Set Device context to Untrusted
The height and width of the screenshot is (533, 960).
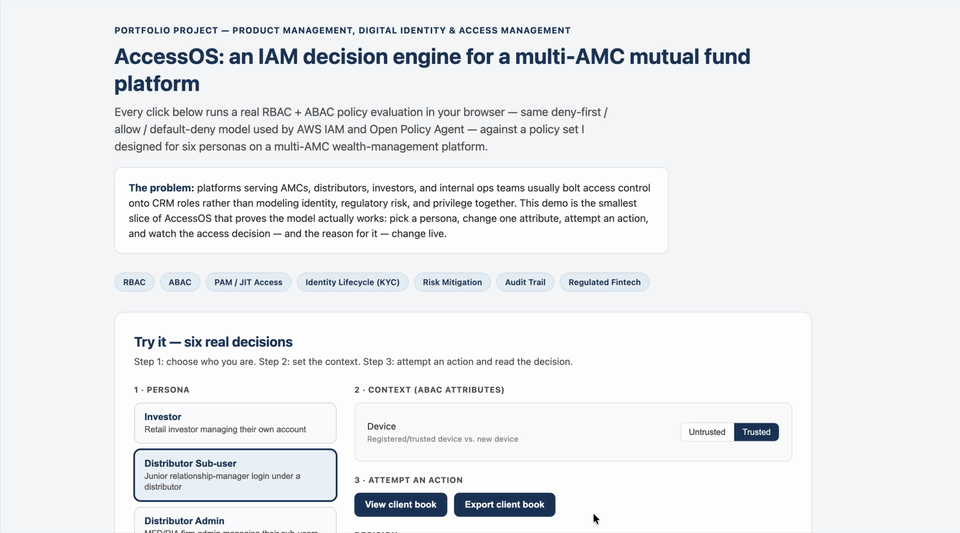click(707, 432)
